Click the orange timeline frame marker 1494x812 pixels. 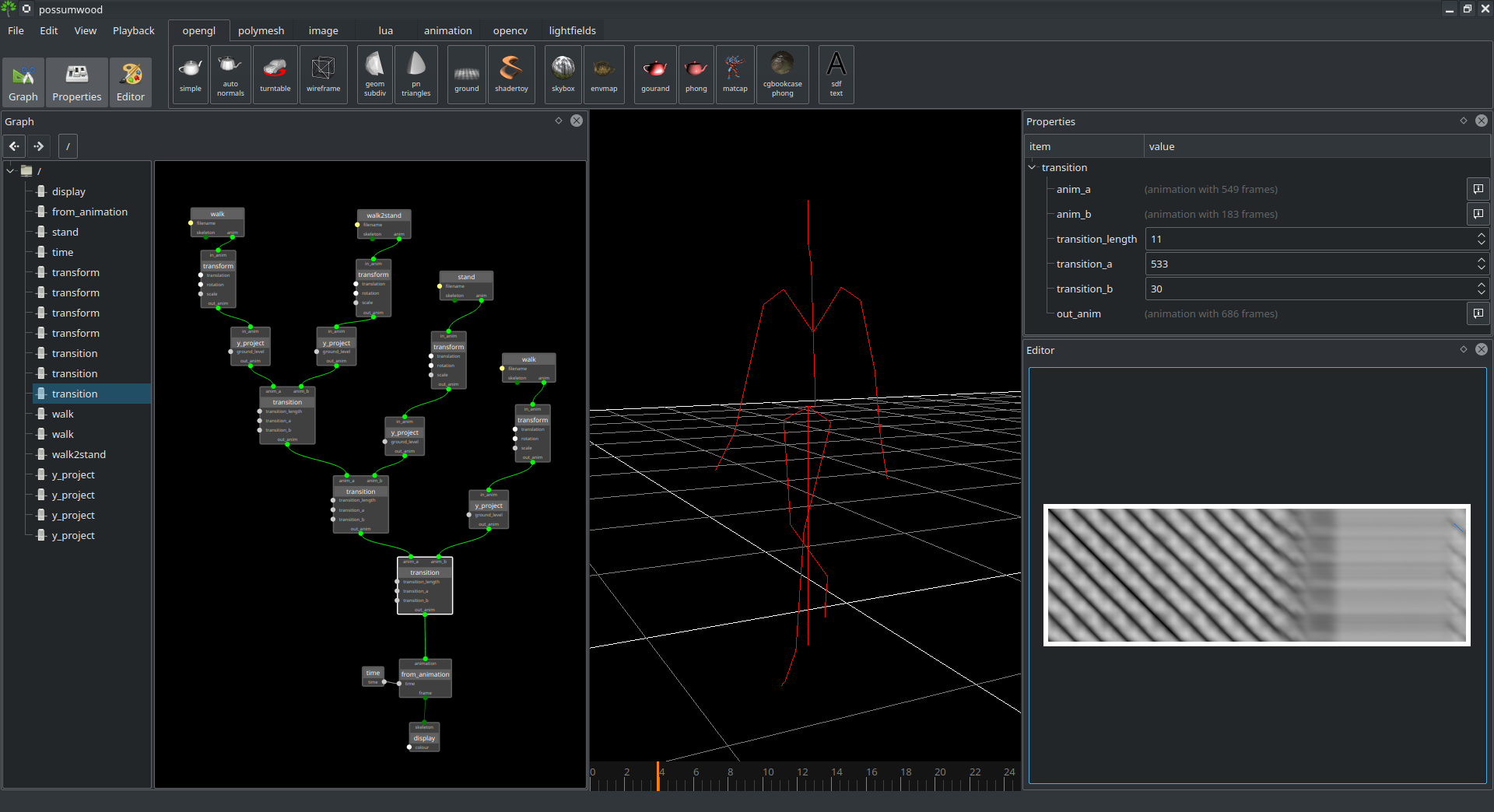point(658,776)
